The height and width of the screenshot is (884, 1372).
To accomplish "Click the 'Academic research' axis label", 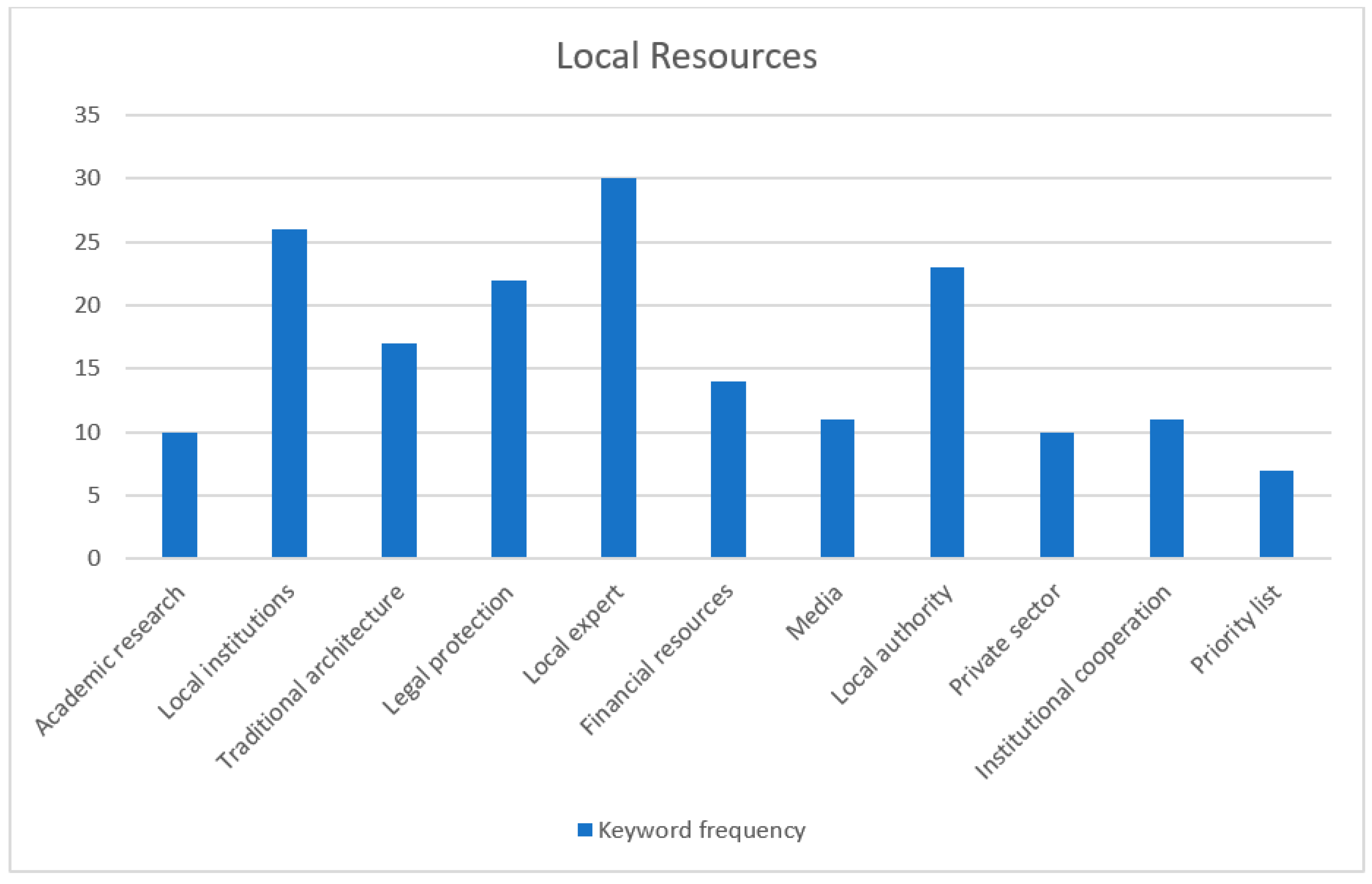I will pos(110,660).
